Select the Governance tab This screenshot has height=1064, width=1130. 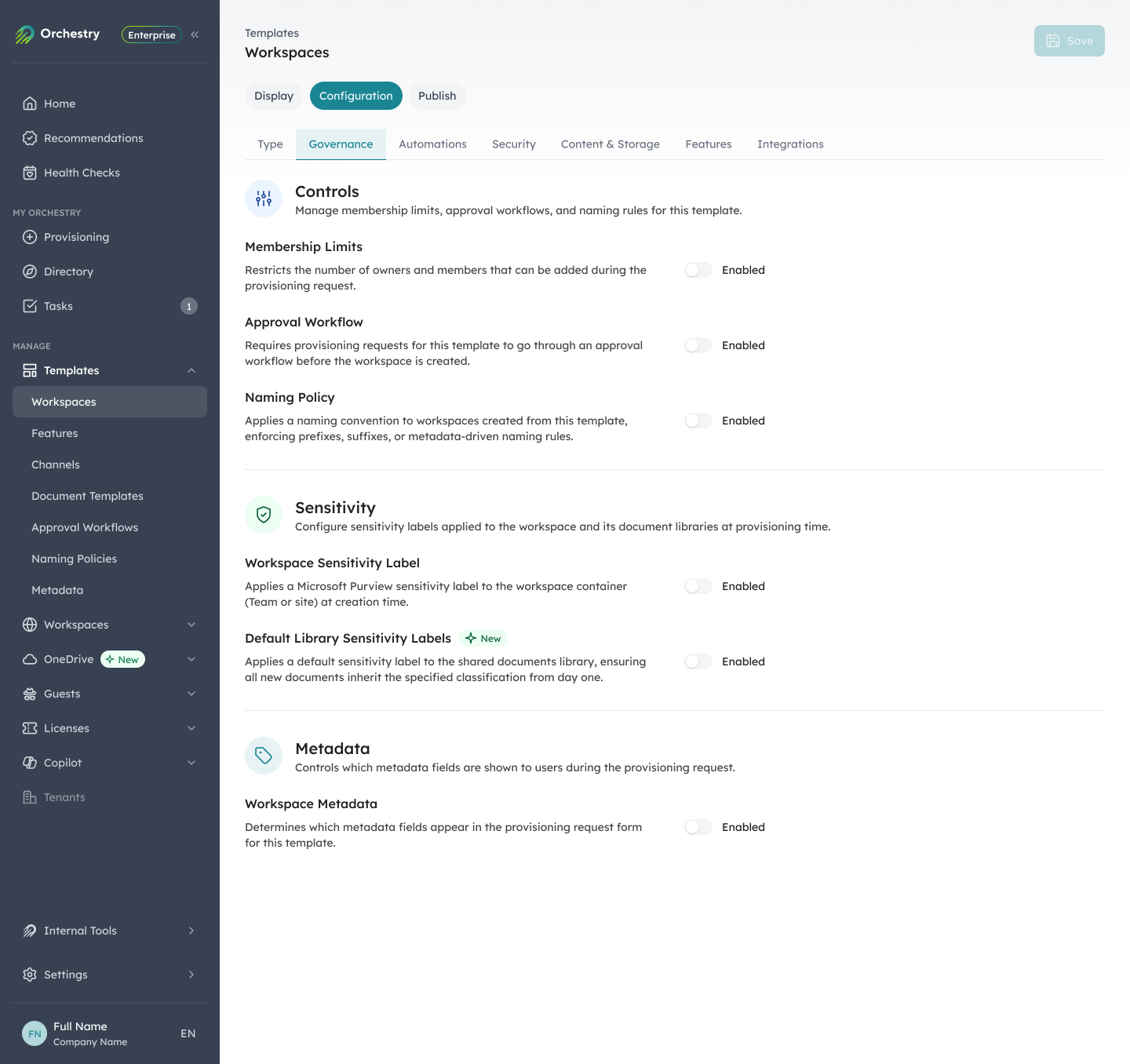click(x=341, y=144)
